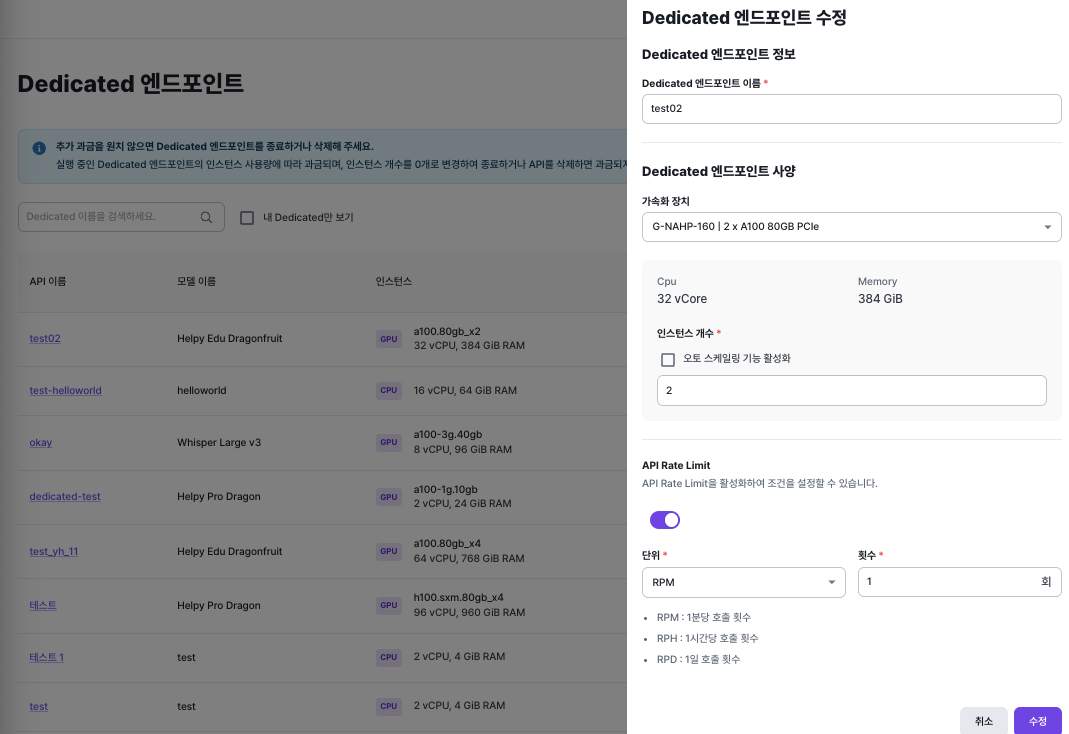Open the okay endpoint link
Image resolution: width=1069 pixels, height=734 pixels.
[x=40, y=441]
